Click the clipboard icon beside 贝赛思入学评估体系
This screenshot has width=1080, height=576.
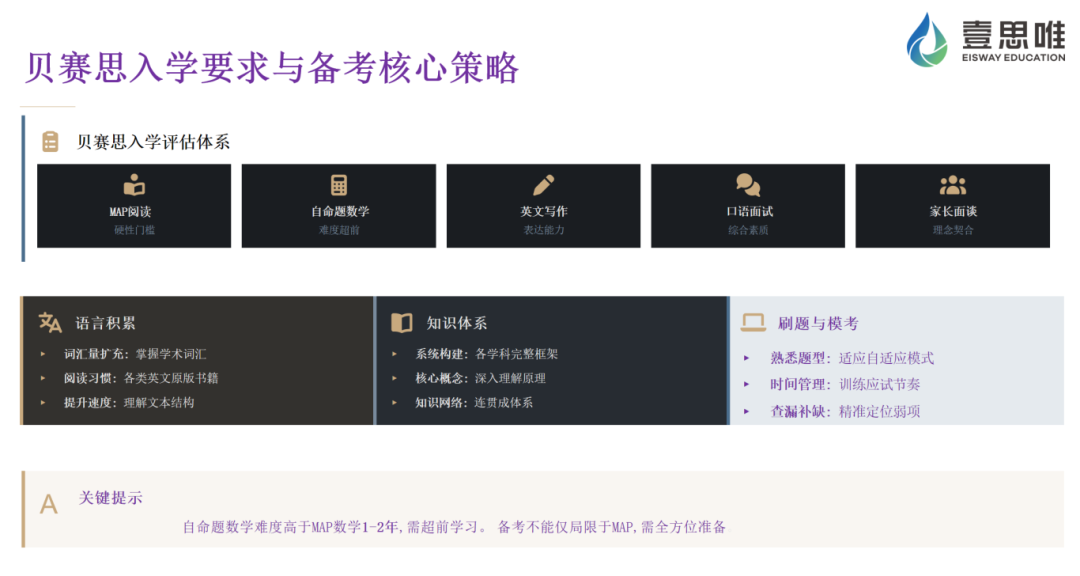[x=50, y=142]
